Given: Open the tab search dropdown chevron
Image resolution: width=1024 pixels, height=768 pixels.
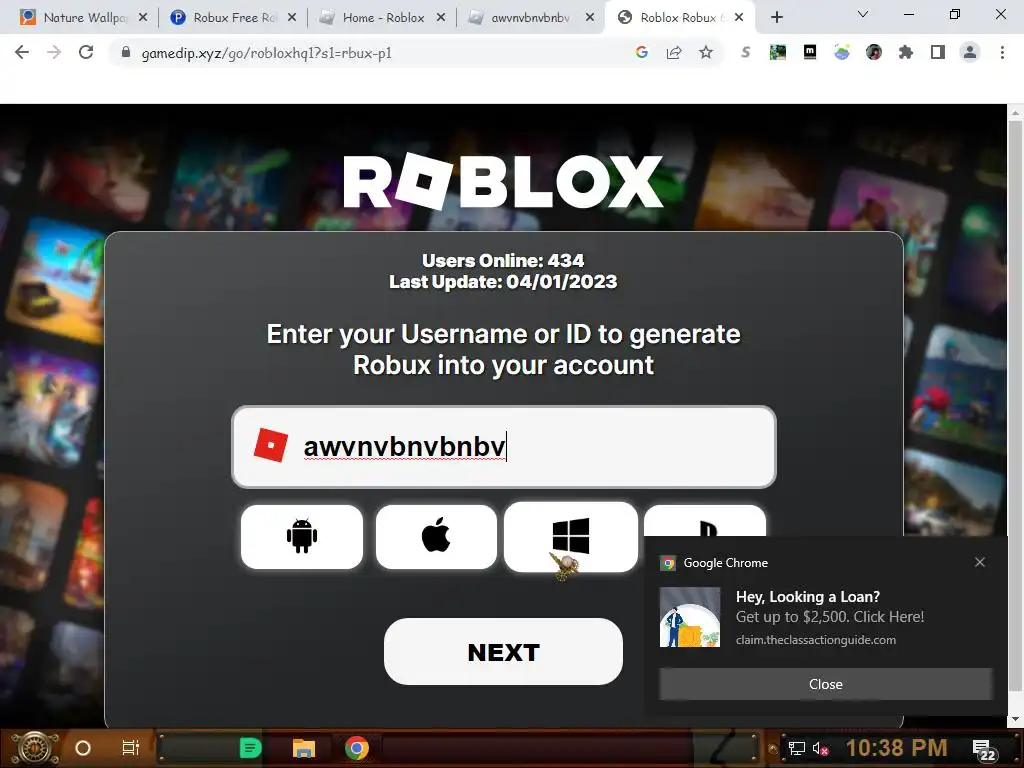Looking at the screenshot, I should pyautogui.click(x=863, y=14).
